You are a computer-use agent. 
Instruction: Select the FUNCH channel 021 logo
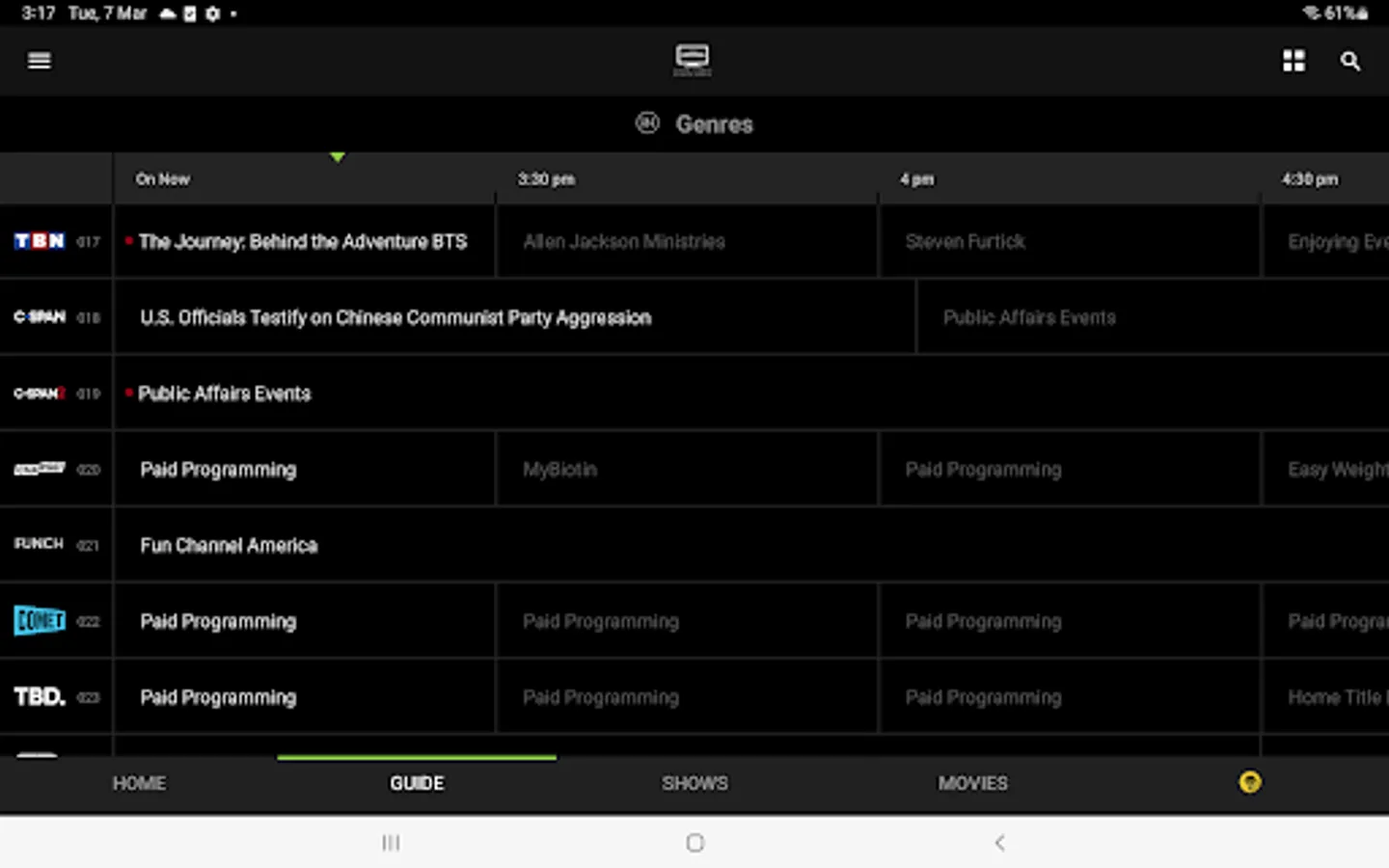point(40,544)
